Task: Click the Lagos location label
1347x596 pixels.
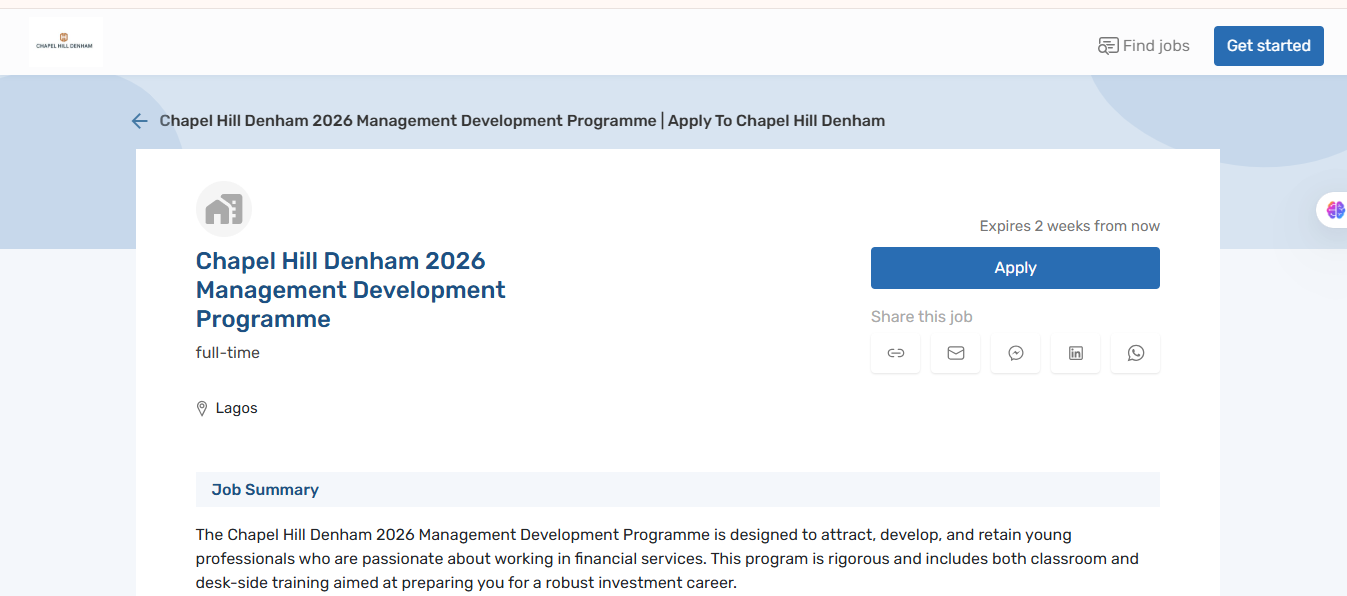Action: click(x=235, y=407)
